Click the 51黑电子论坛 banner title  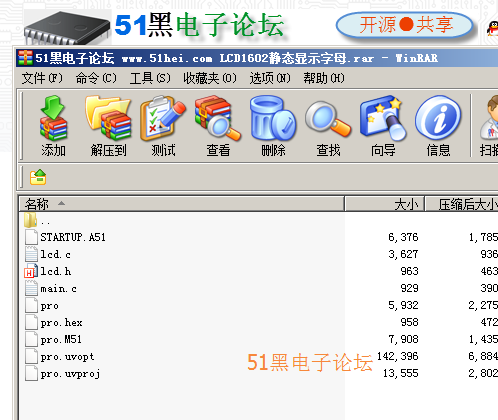pos(199,25)
